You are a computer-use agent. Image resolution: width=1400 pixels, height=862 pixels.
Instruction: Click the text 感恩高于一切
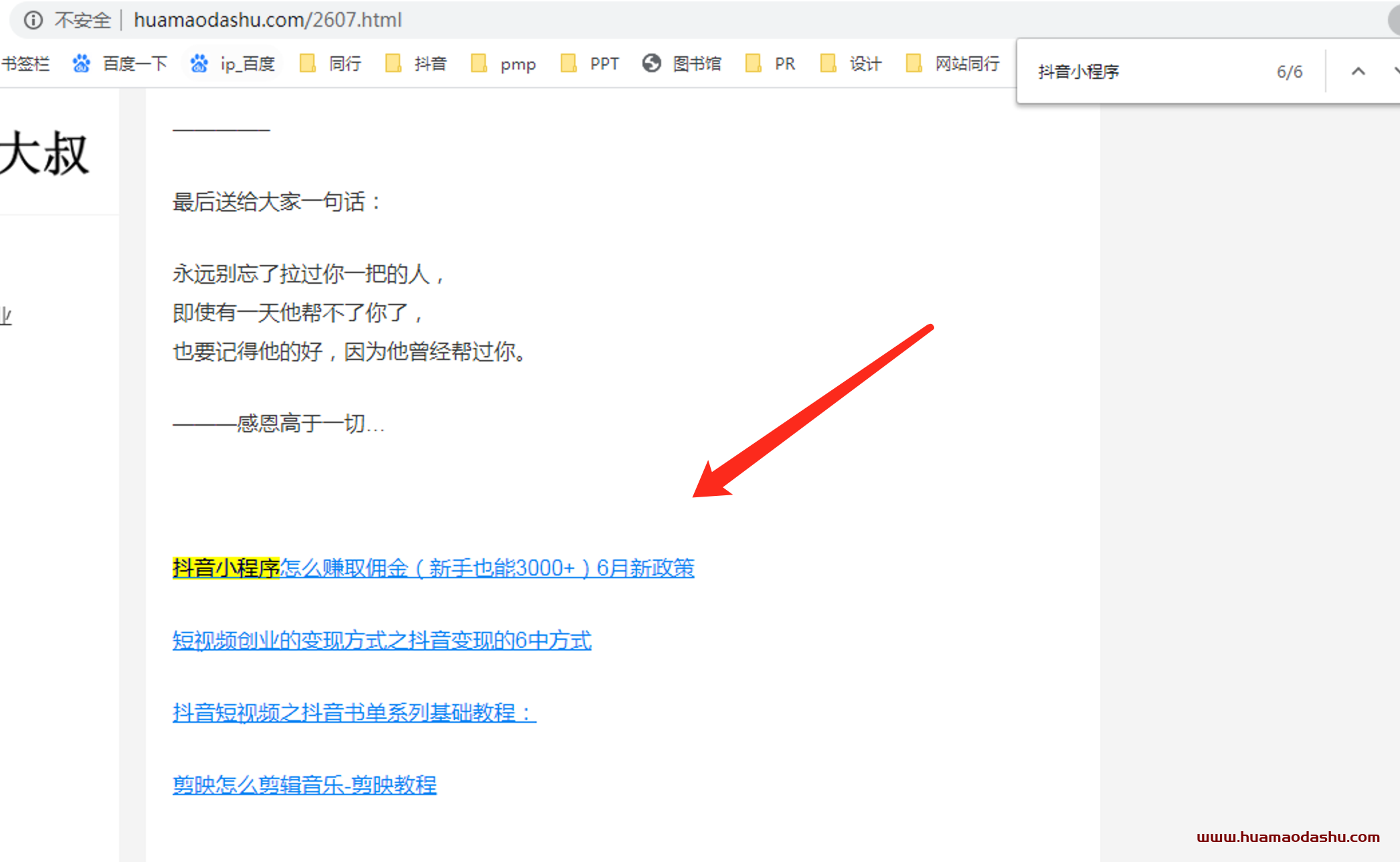[x=300, y=424]
